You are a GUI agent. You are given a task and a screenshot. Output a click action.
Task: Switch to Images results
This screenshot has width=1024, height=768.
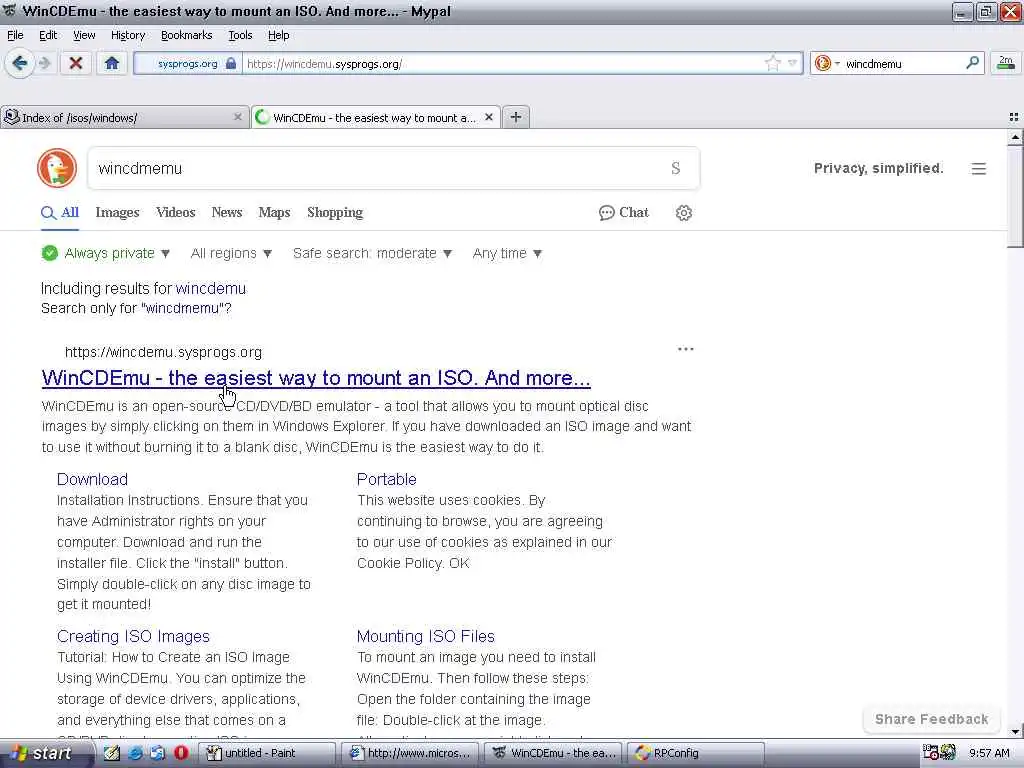click(118, 213)
